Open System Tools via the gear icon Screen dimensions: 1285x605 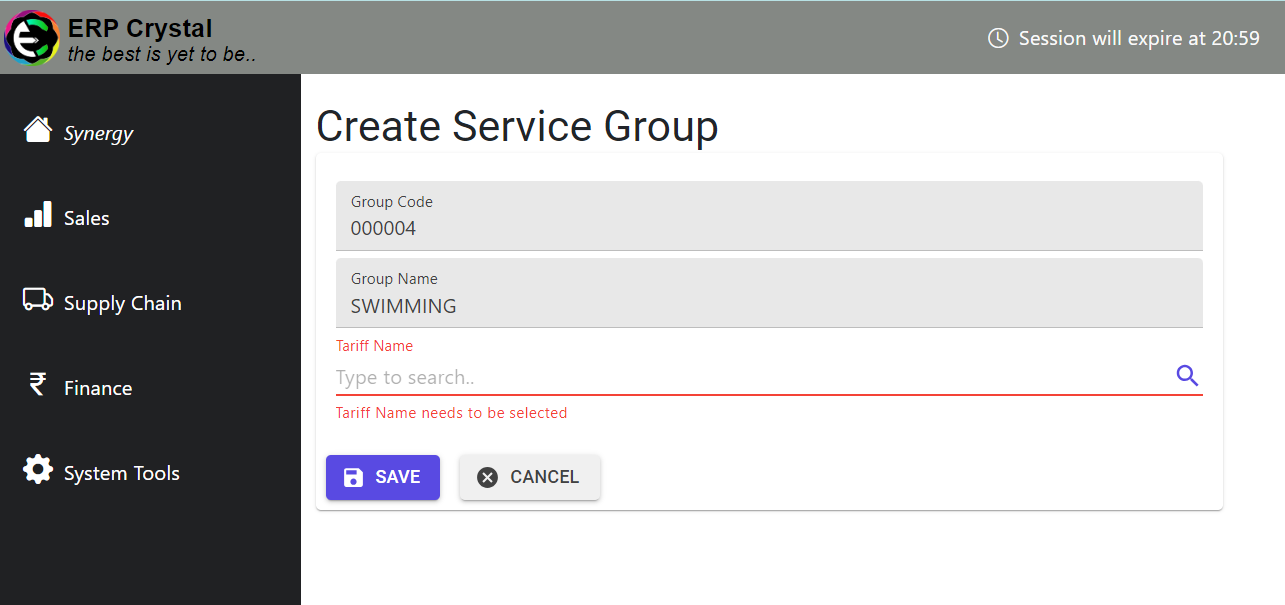(37, 468)
